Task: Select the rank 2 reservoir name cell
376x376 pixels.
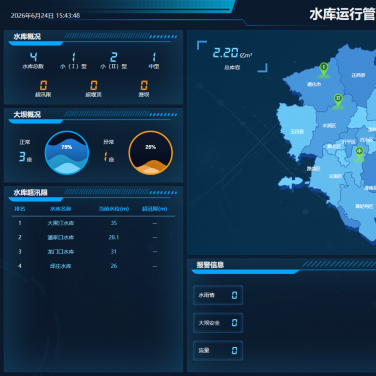Action: click(60, 237)
